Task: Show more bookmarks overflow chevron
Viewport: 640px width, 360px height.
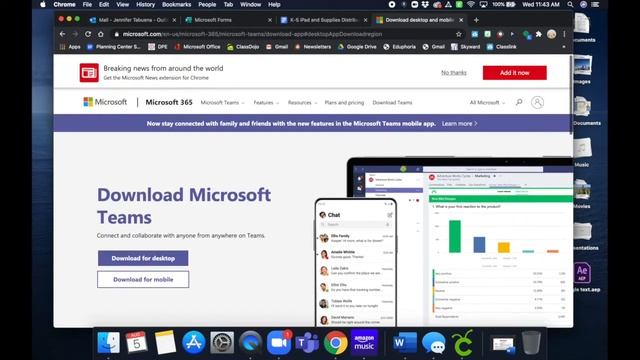Action: point(564,47)
